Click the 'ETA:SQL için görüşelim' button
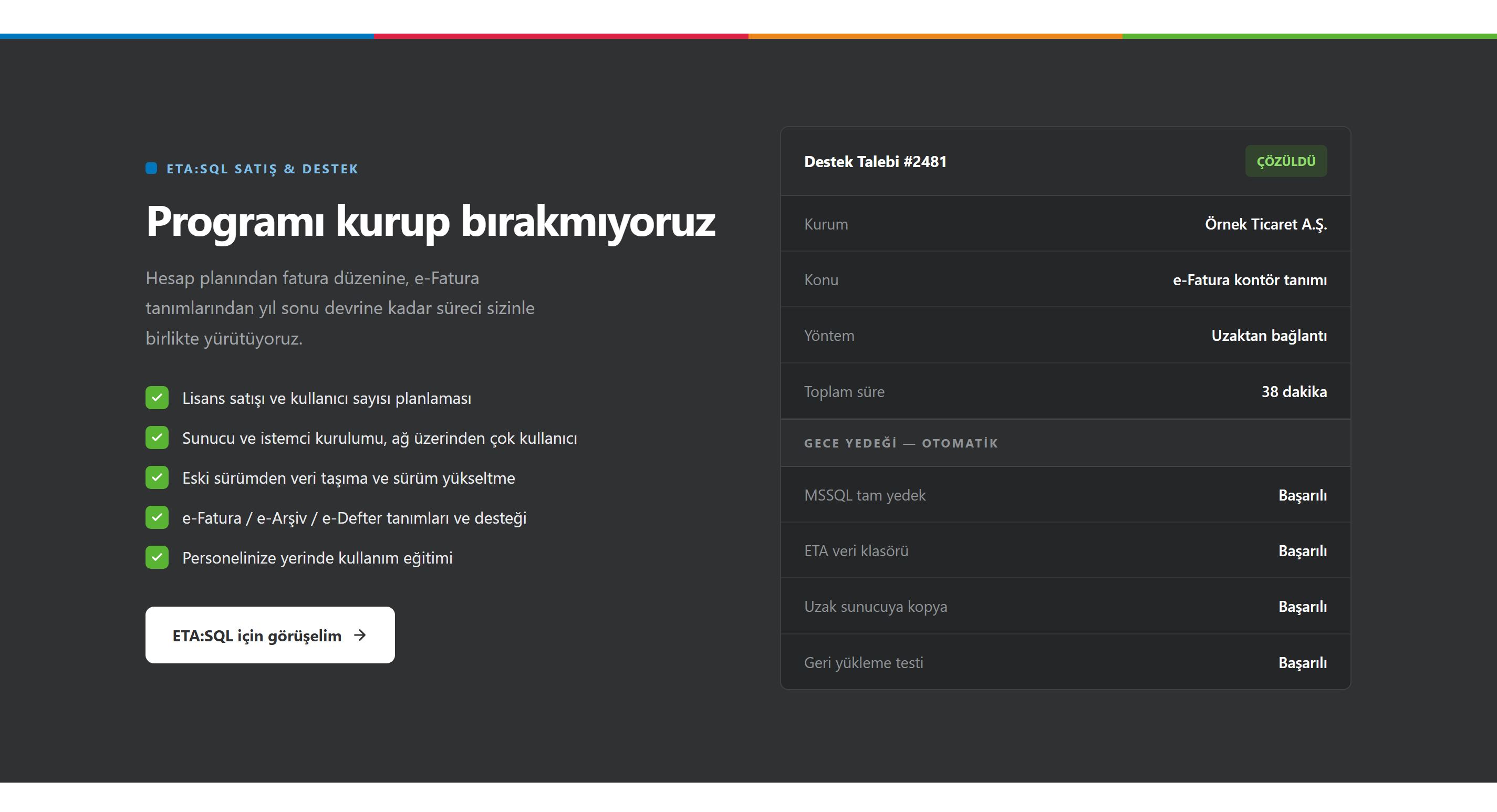Screen dimensions: 1497x812 pos(269,634)
